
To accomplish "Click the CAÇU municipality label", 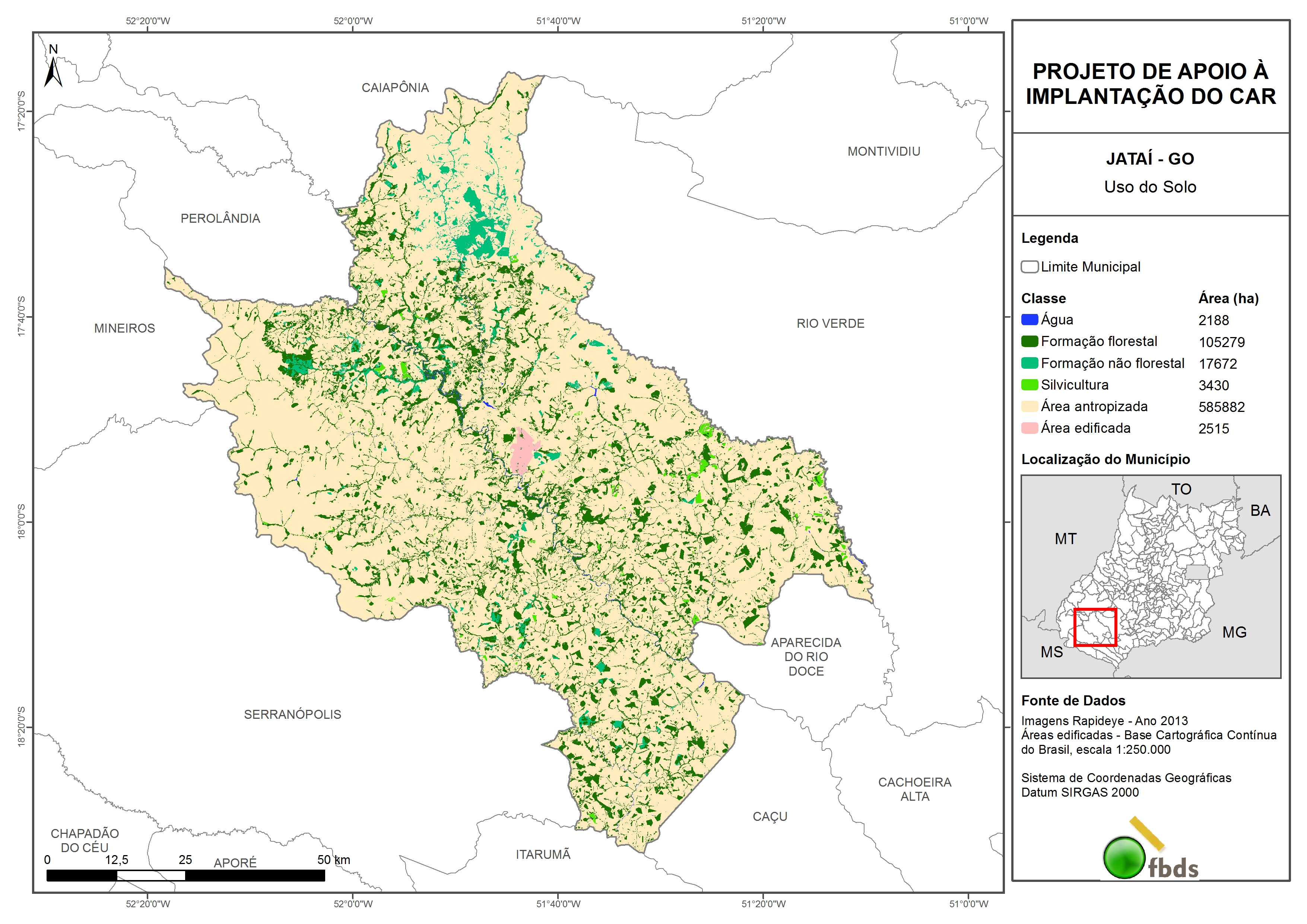I will (x=770, y=817).
